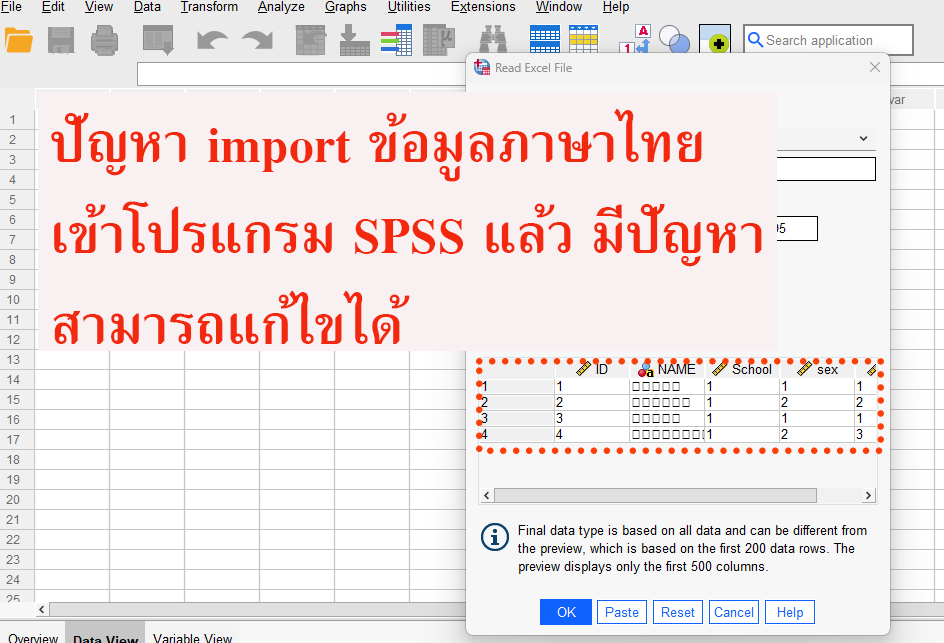Open the Utilities menu

pyautogui.click(x=409, y=7)
